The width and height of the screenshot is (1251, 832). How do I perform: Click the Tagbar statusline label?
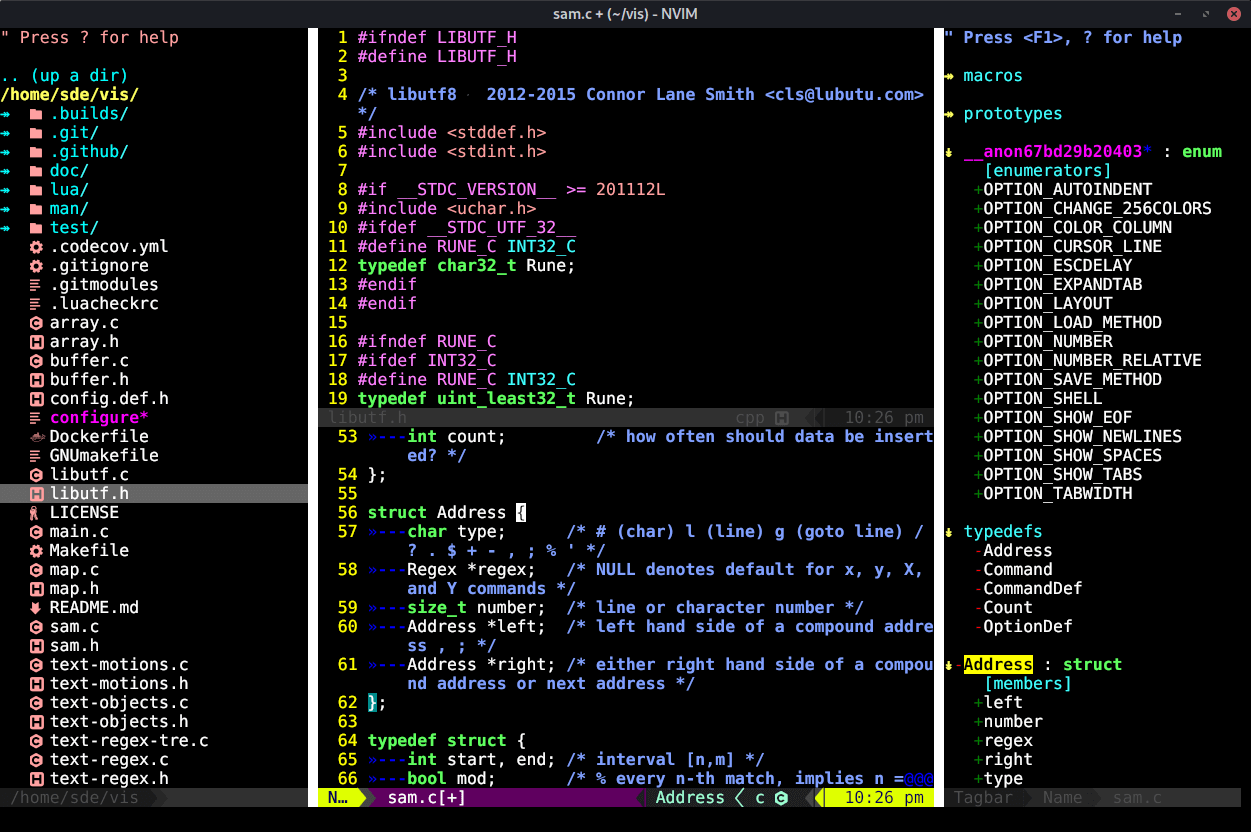(x=982, y=798)
